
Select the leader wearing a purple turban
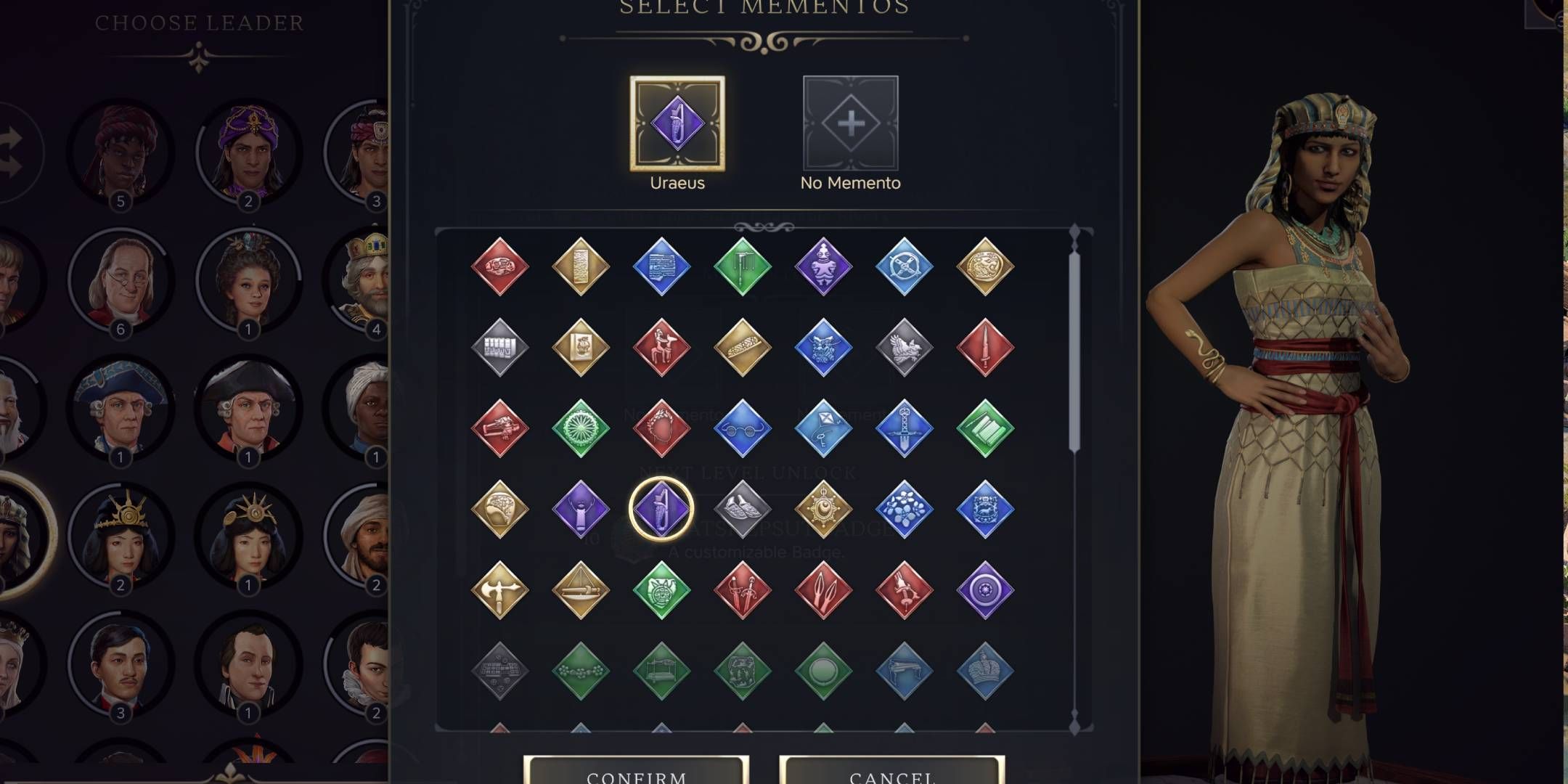point(248,152)
